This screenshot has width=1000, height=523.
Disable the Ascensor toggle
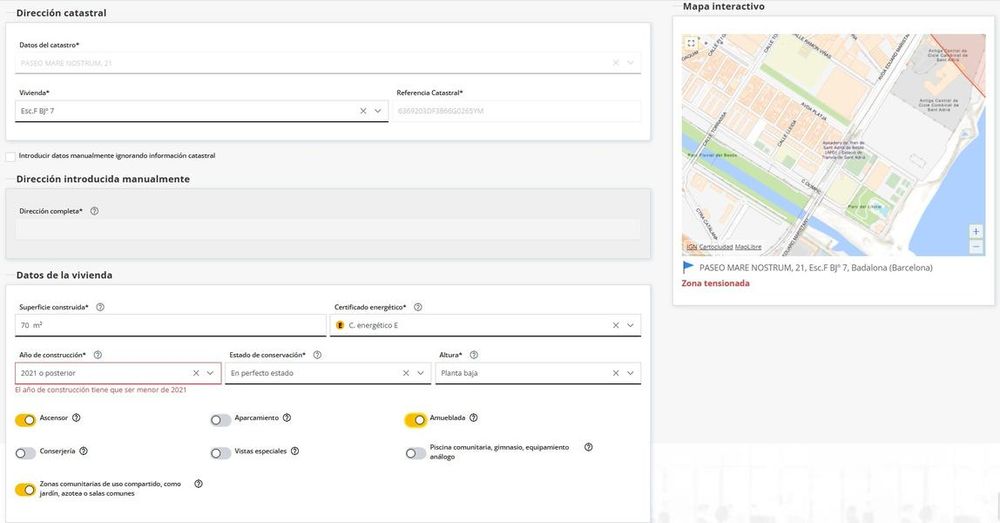(26, 420)
